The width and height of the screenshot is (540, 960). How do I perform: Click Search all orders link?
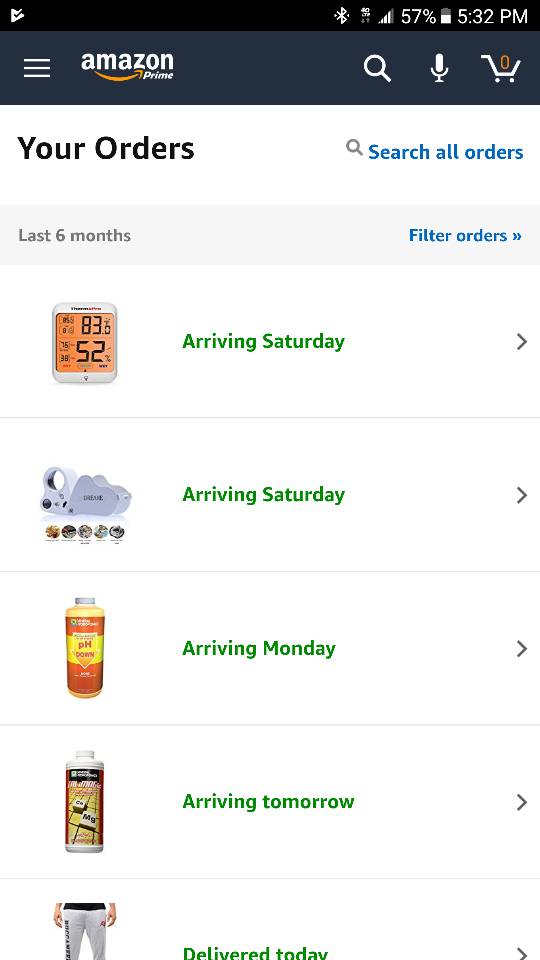point(446,152)
